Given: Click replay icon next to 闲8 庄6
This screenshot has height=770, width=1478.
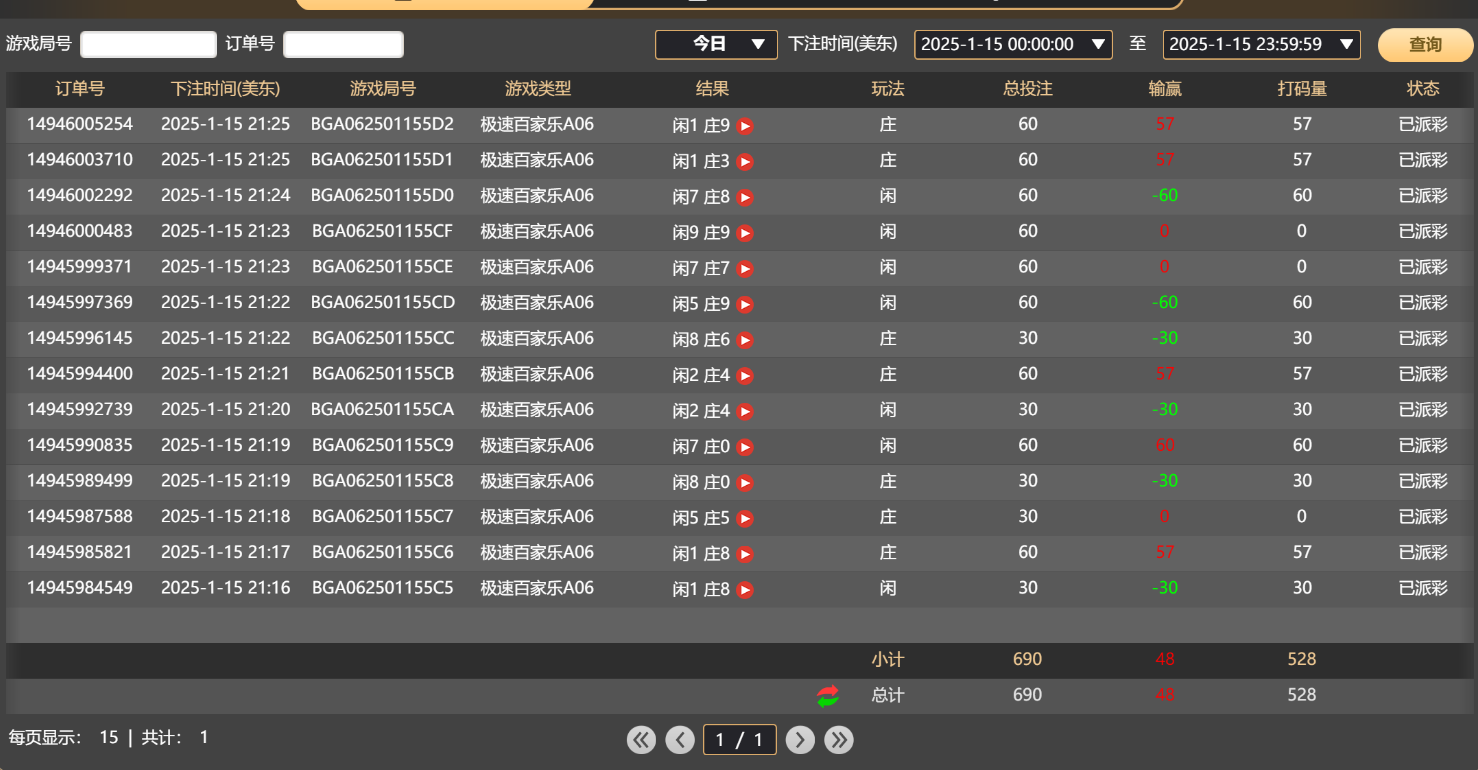Looking at the screenshot, I should (x=745, y=339).
